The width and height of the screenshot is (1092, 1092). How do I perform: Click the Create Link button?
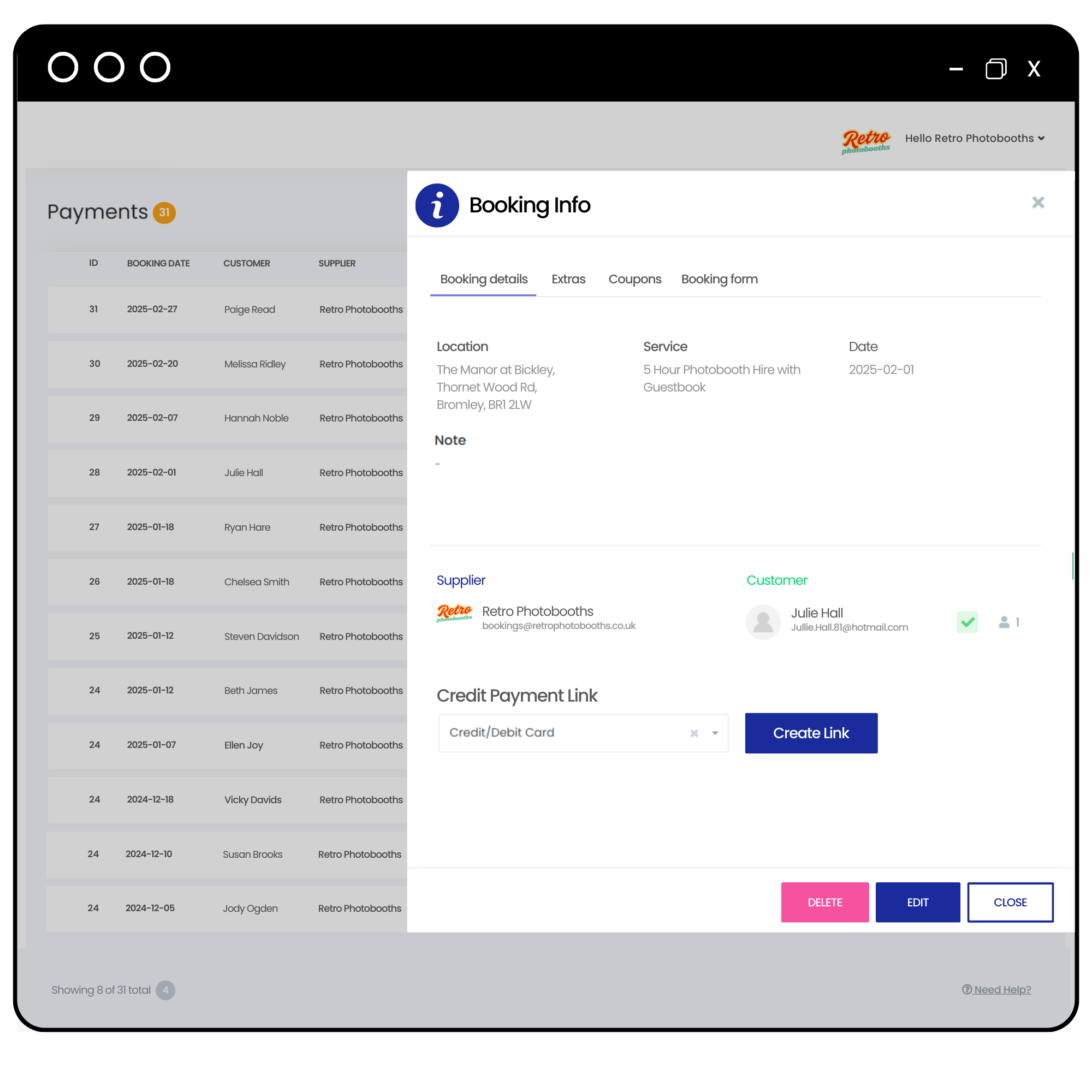click(811, 733)
